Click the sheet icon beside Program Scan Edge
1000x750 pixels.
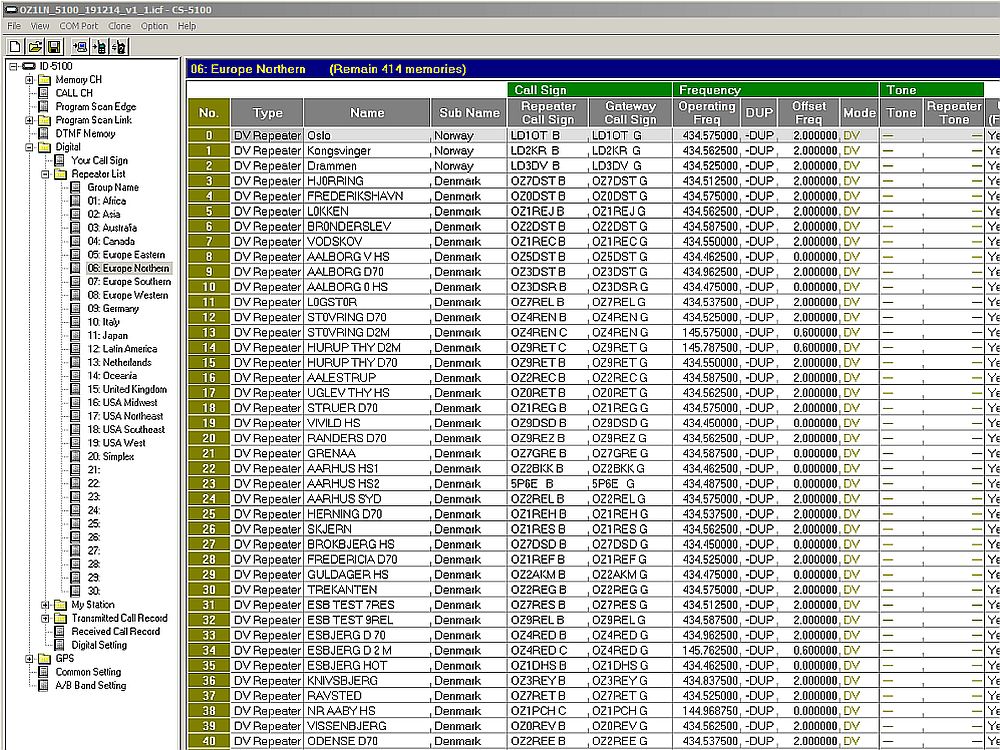click(44, 107)
